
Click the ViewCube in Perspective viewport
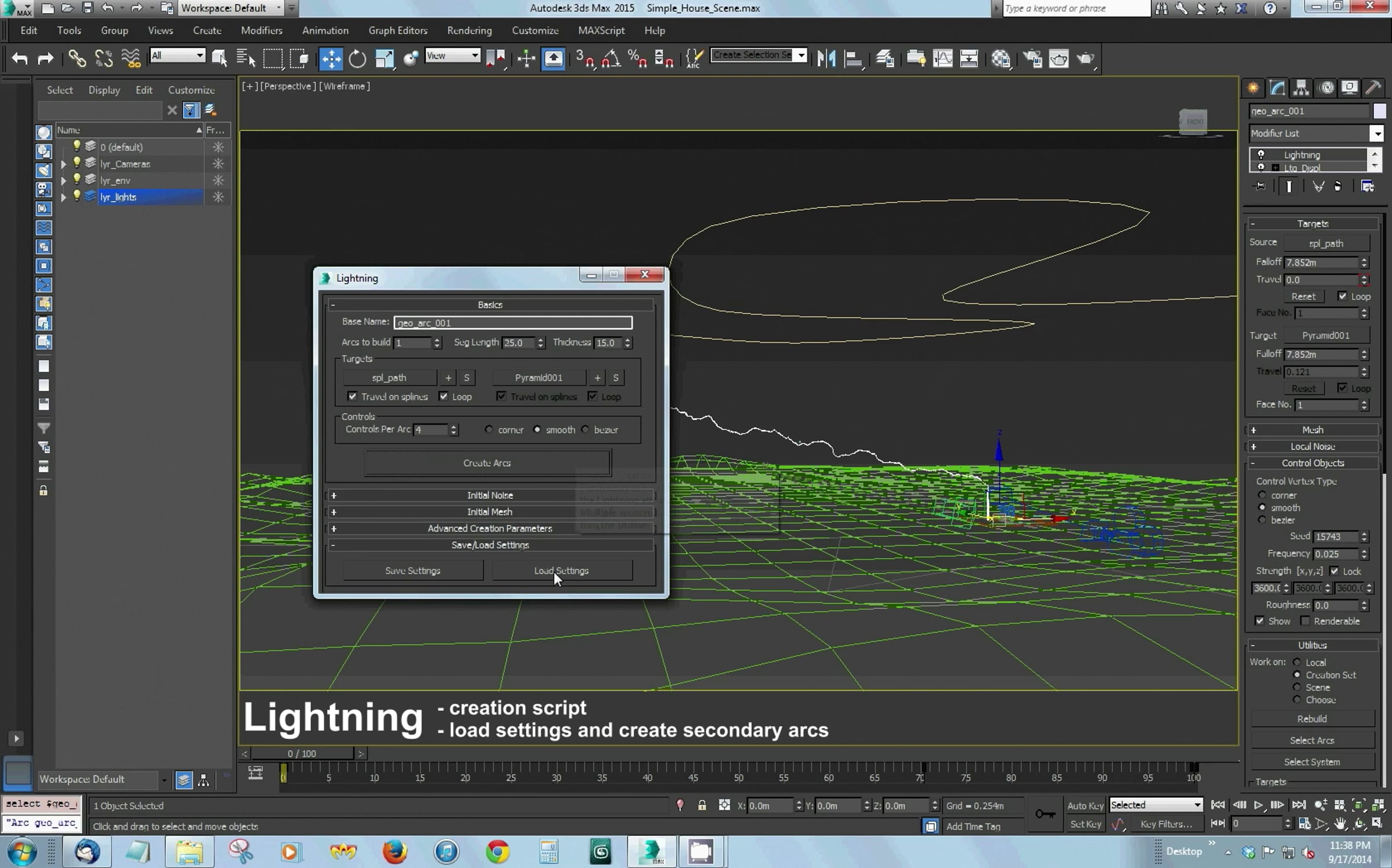point(1193,122)
